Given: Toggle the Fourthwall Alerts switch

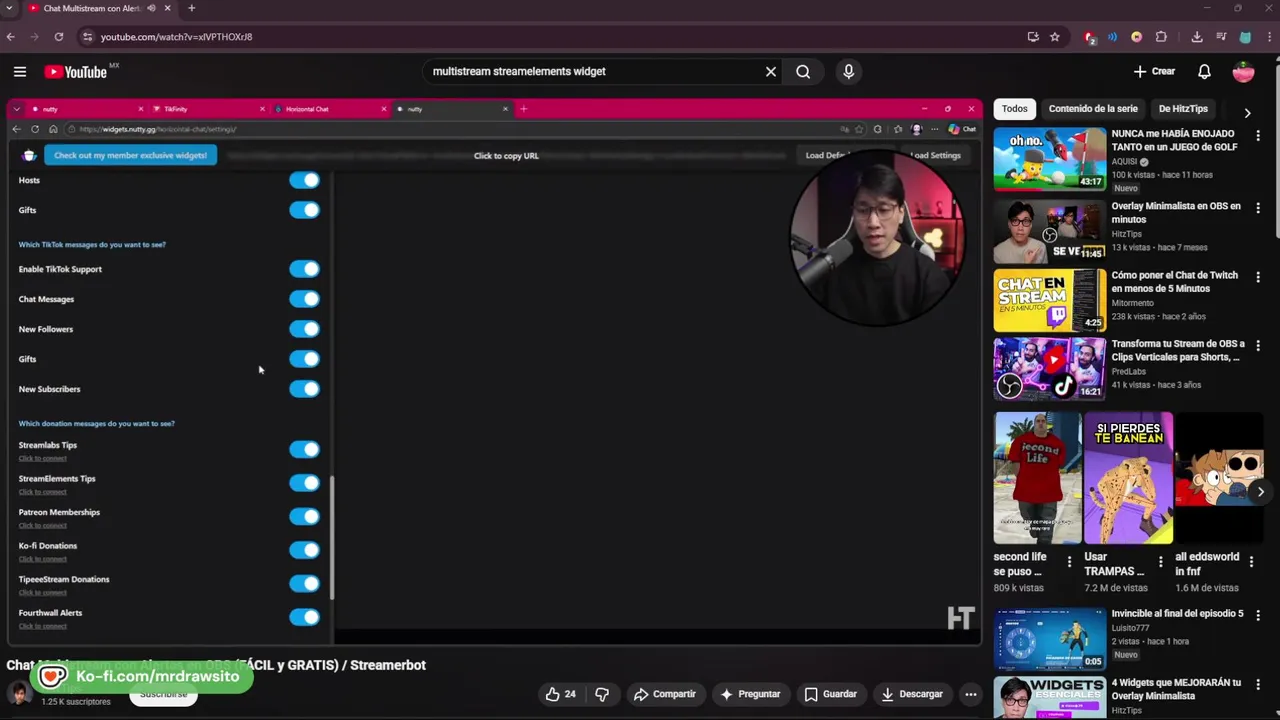Looking at the screenshot, I should (304, 617).
